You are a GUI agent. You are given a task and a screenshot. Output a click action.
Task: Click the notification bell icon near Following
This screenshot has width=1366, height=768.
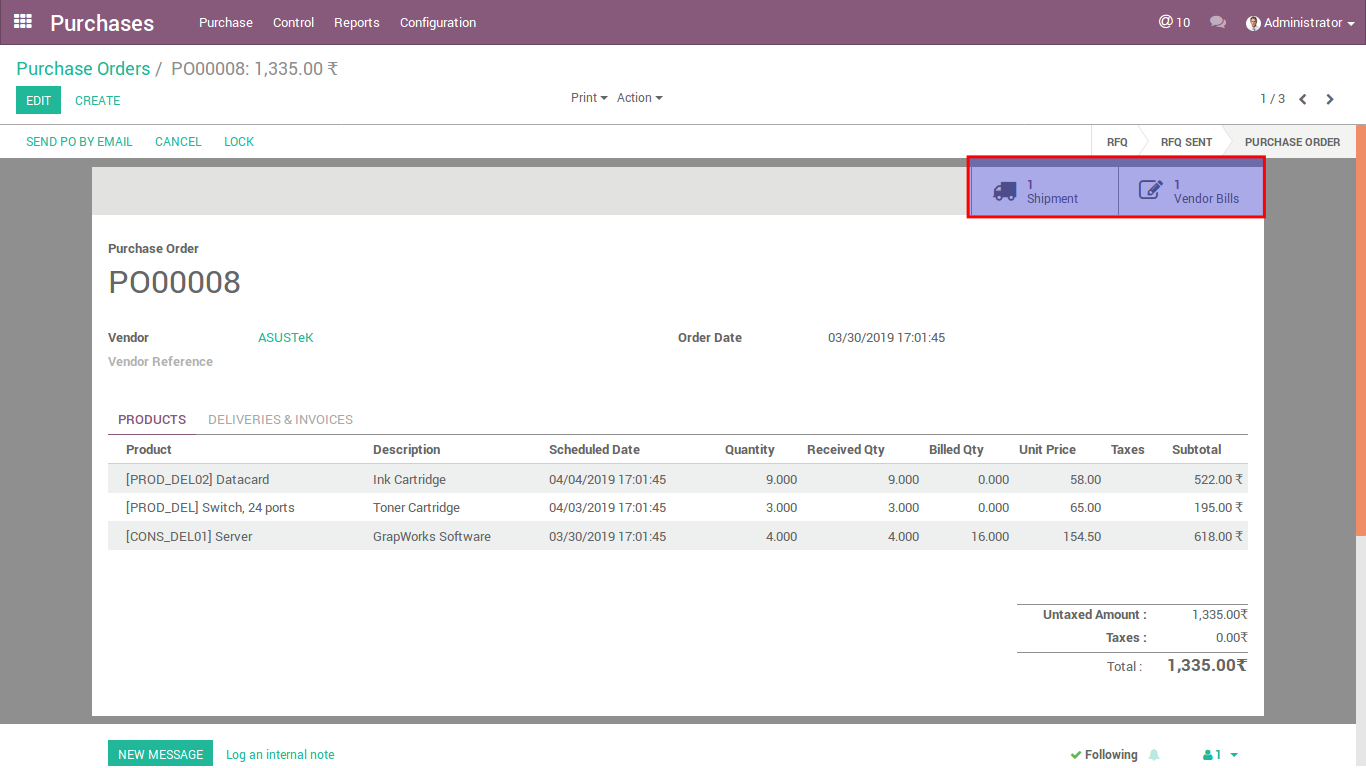pyautogui.click(x=1154, y=755)
